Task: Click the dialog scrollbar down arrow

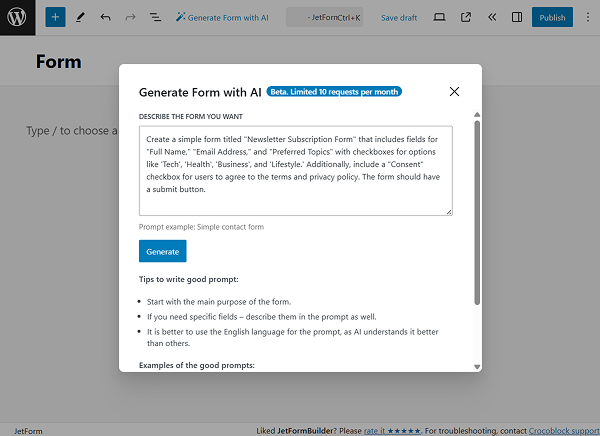Action: click(x=477, y=367)
